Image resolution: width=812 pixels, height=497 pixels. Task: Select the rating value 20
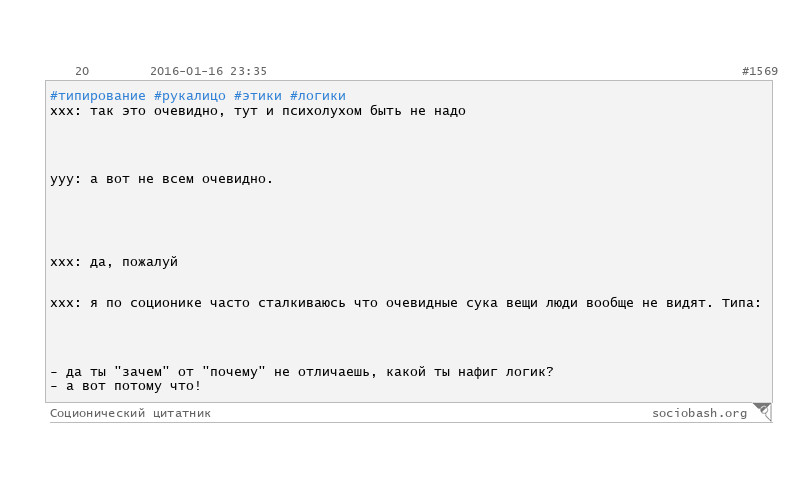pyautogui.click(x=82, y=71)
